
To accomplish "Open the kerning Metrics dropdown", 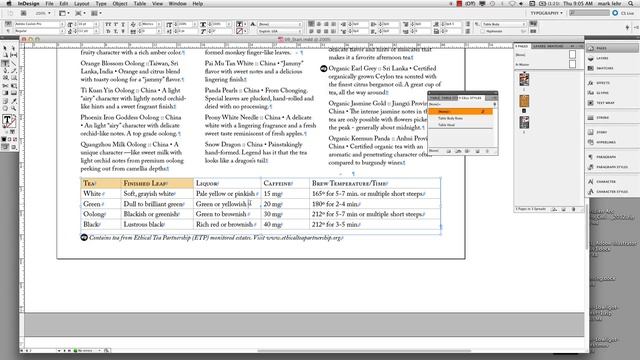I will point(159,24).
